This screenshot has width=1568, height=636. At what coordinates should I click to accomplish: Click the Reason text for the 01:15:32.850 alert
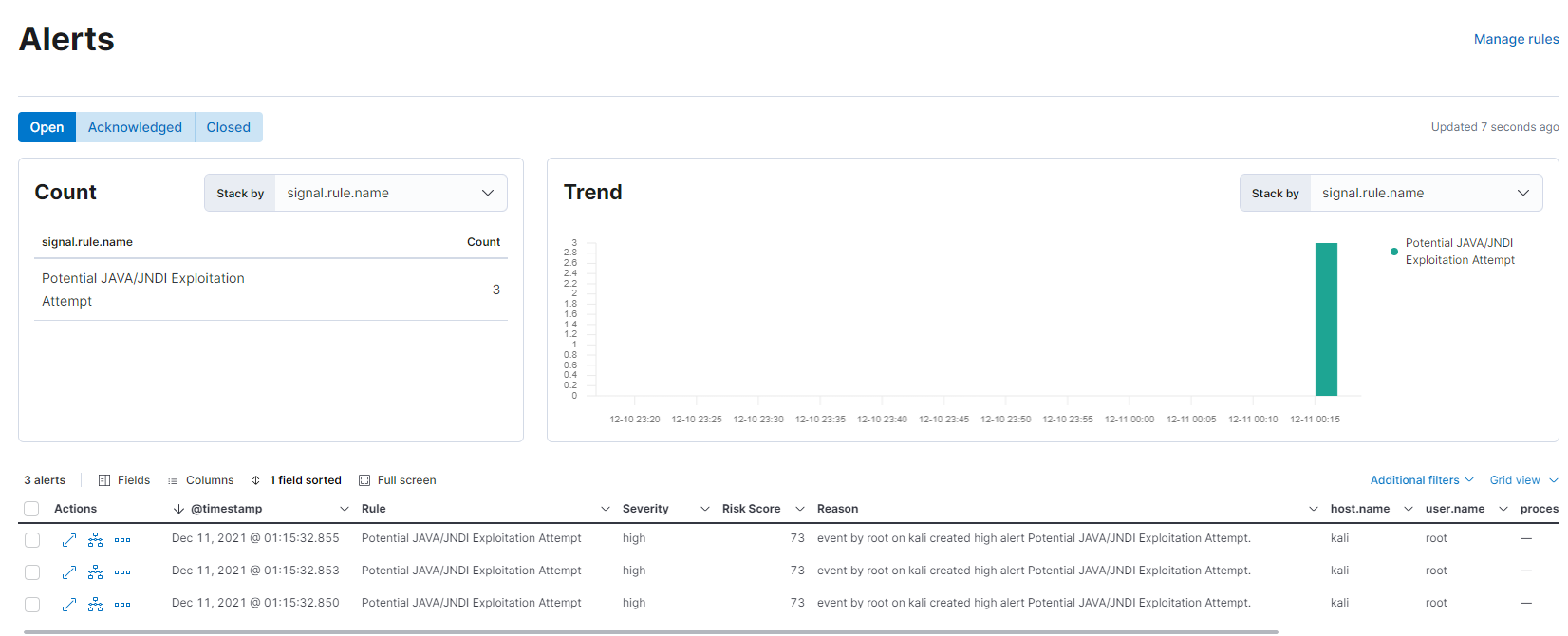point(1034,603)
